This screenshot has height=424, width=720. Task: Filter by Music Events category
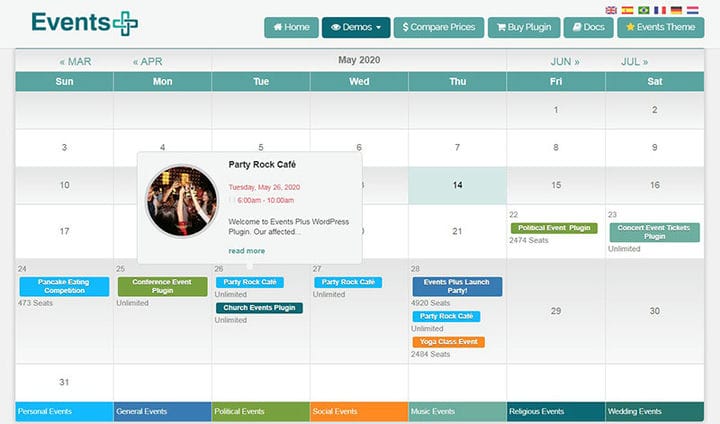457,412
